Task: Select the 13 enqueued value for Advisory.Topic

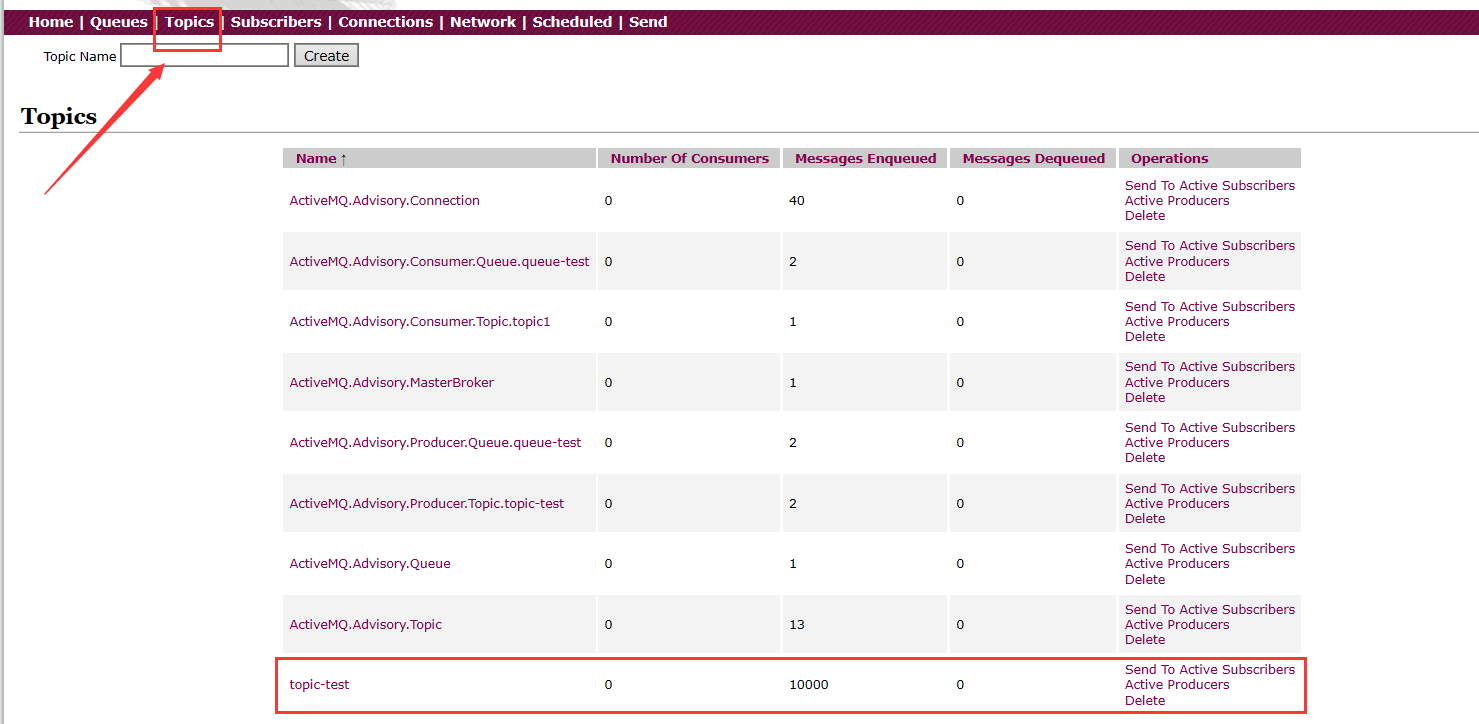Action: (x=796, y=625)
